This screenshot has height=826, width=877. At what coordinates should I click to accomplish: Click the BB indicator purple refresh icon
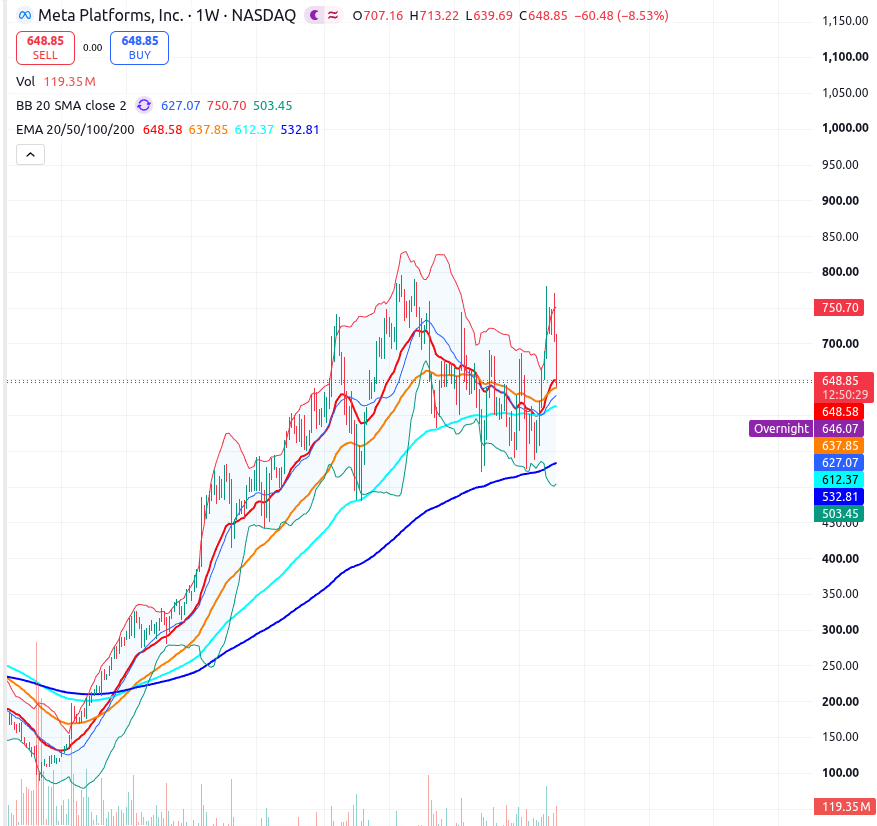click(144, 105)
